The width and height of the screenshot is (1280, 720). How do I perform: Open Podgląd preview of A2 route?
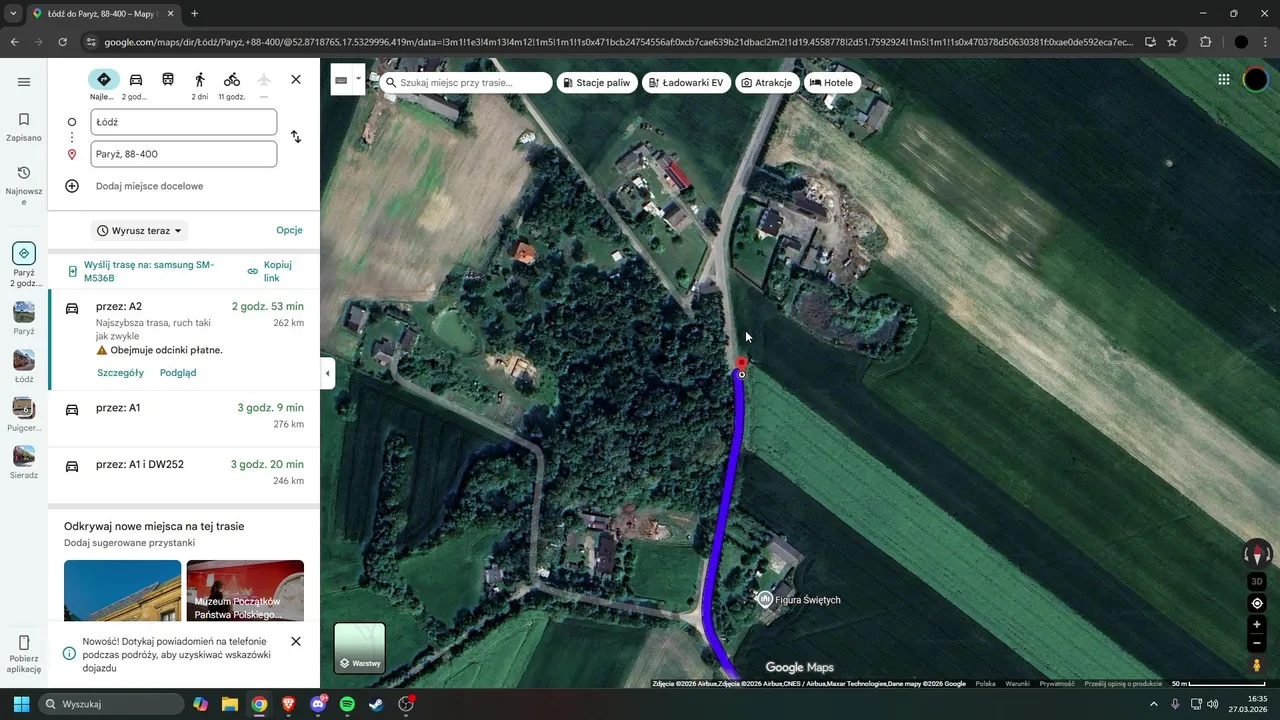[178, 373]
